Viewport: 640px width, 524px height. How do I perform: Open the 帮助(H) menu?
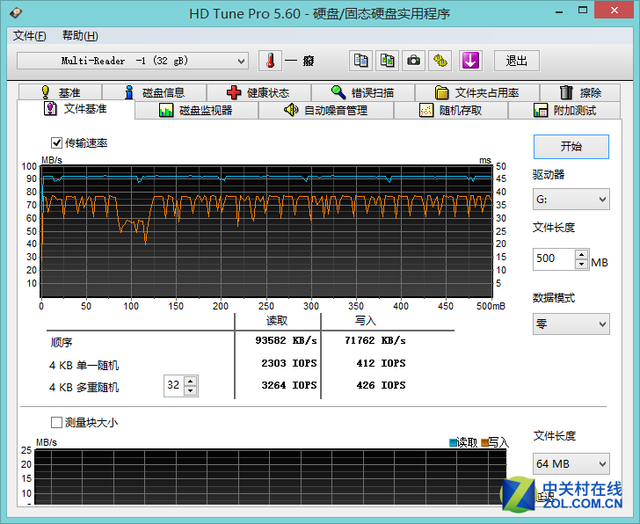coord(80,36)
